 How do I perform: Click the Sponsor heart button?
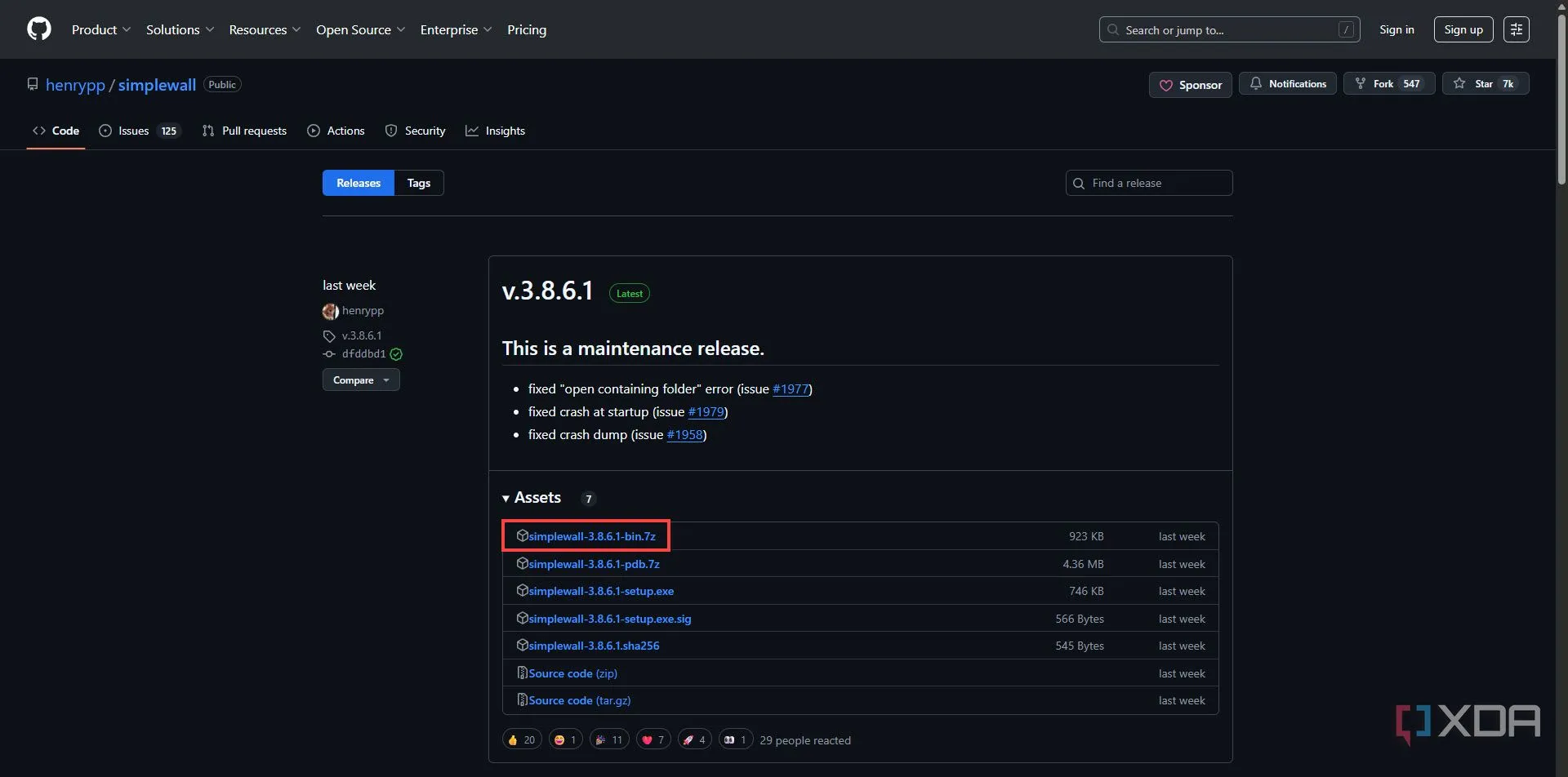pyautogui.click(x=1191, y=85)
